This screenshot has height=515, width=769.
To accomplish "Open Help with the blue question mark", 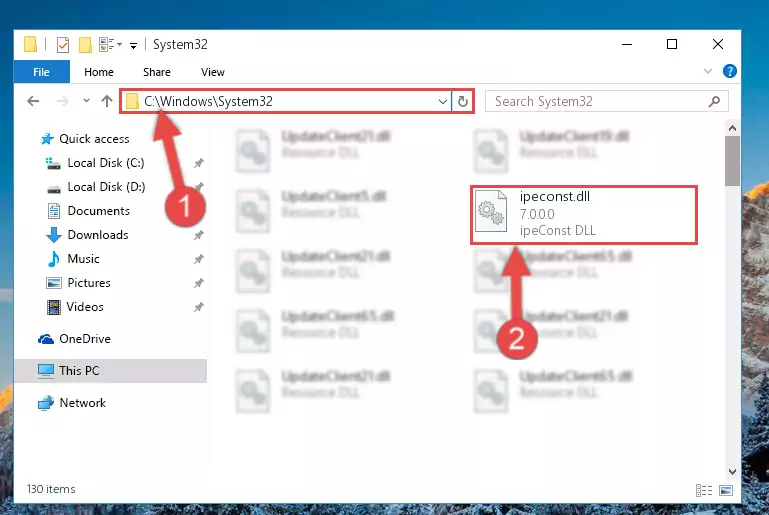I will click(x=729, y=71).
